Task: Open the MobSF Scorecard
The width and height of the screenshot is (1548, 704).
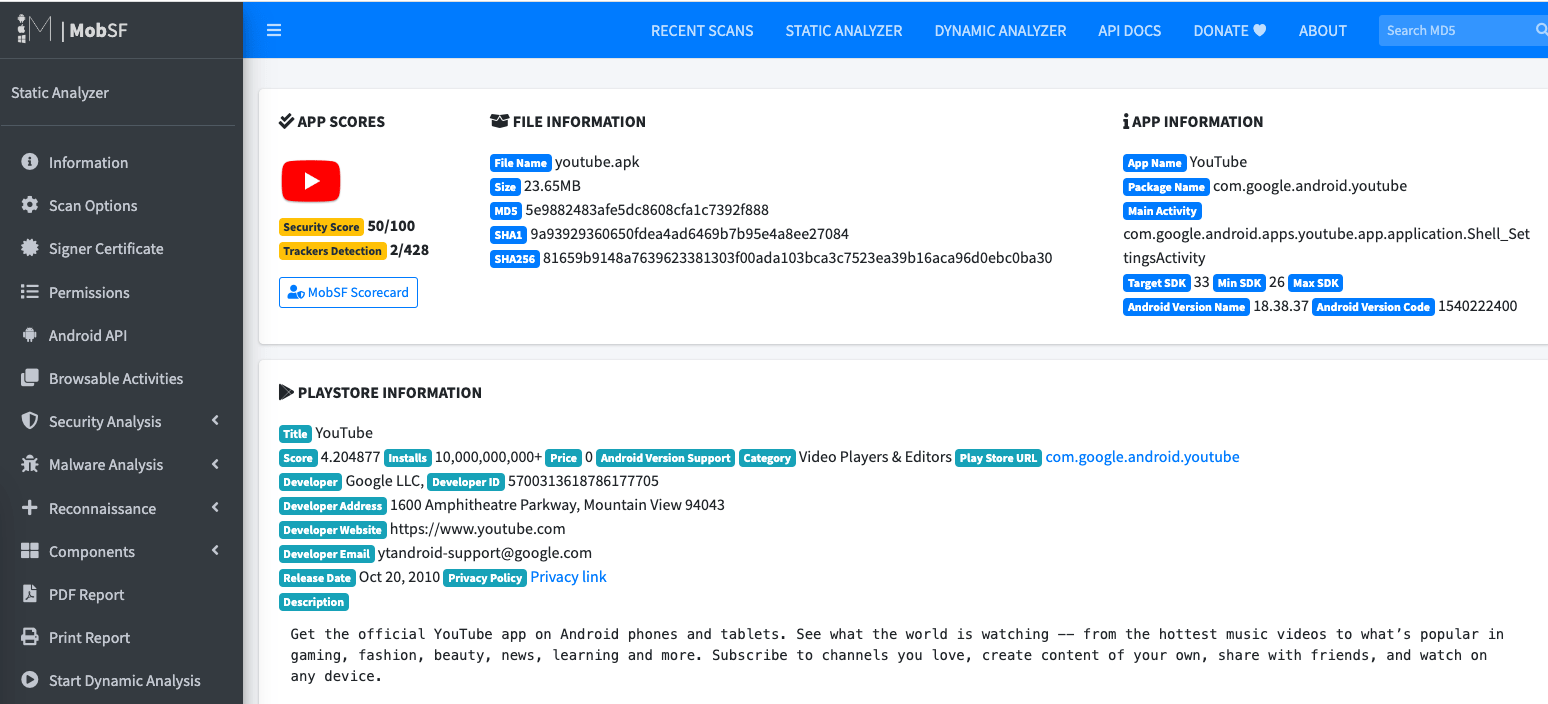Action: click(348, 292)
